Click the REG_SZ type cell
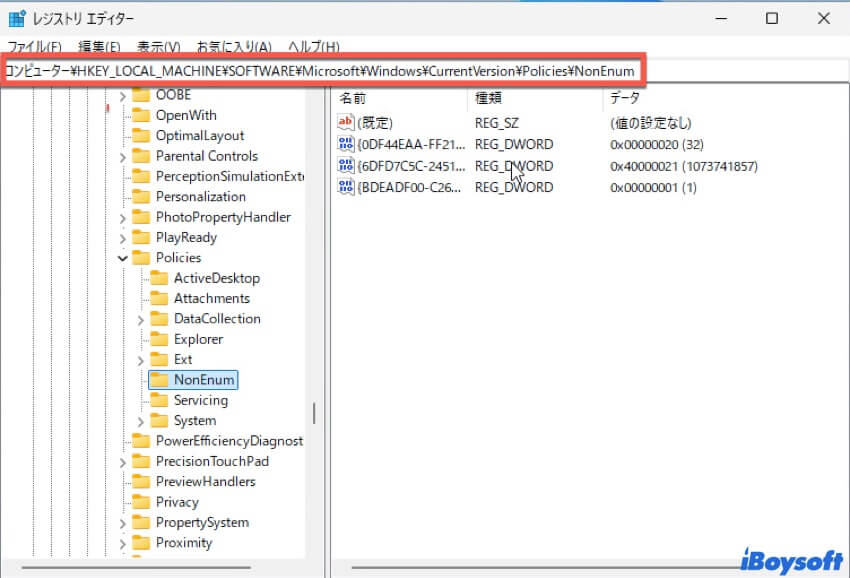The image size is (850, 578). 497,123
